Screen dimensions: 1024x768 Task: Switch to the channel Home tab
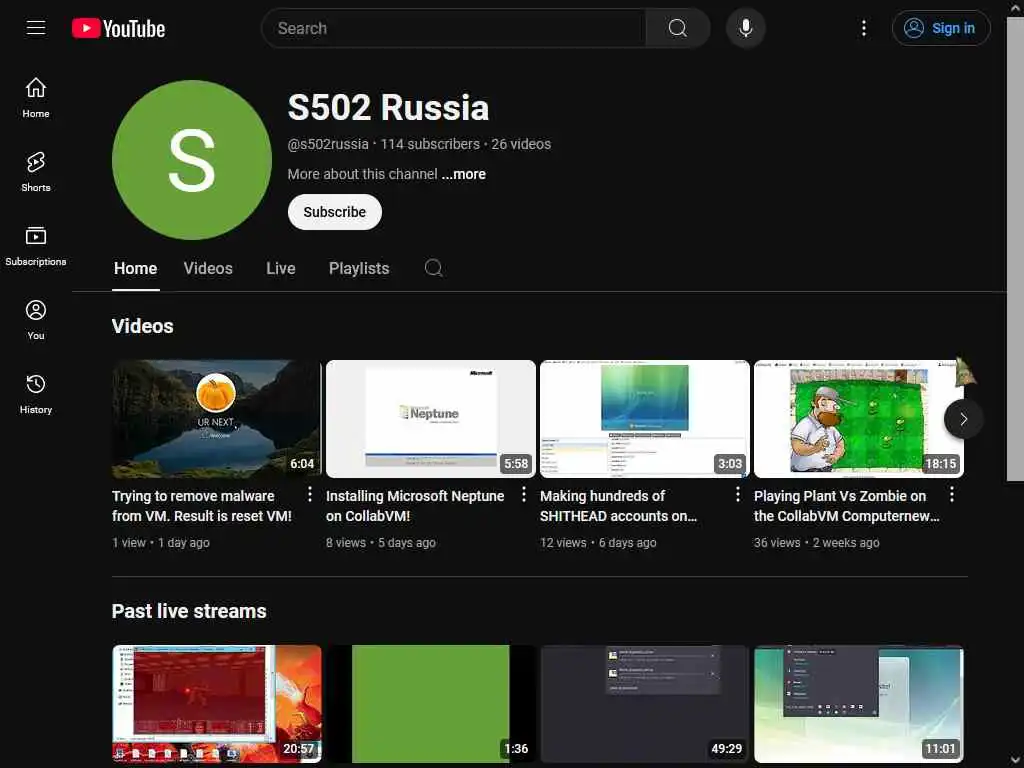135,268
